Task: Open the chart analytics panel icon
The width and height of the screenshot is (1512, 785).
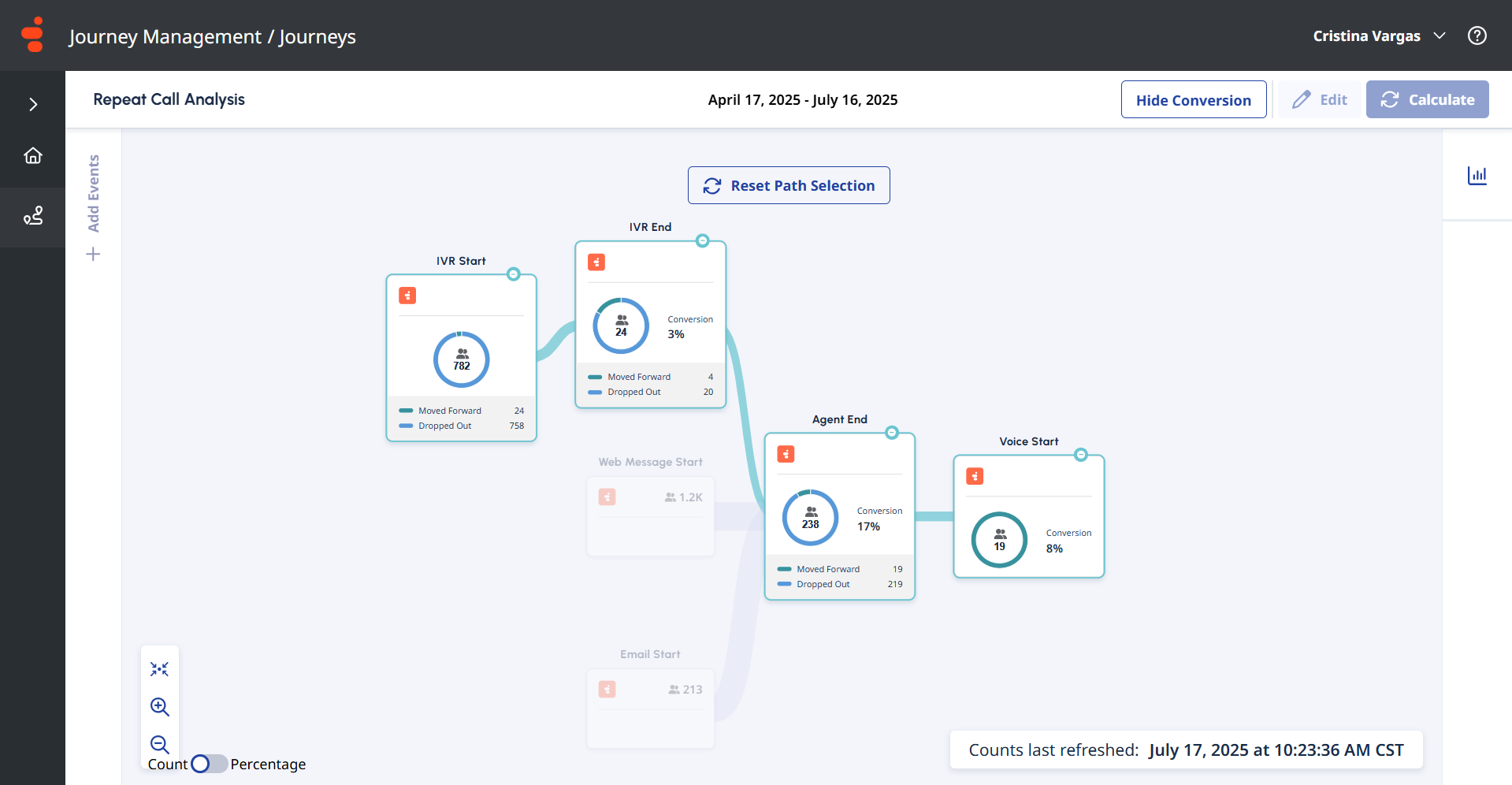Action: click(x=1477, y=175)
